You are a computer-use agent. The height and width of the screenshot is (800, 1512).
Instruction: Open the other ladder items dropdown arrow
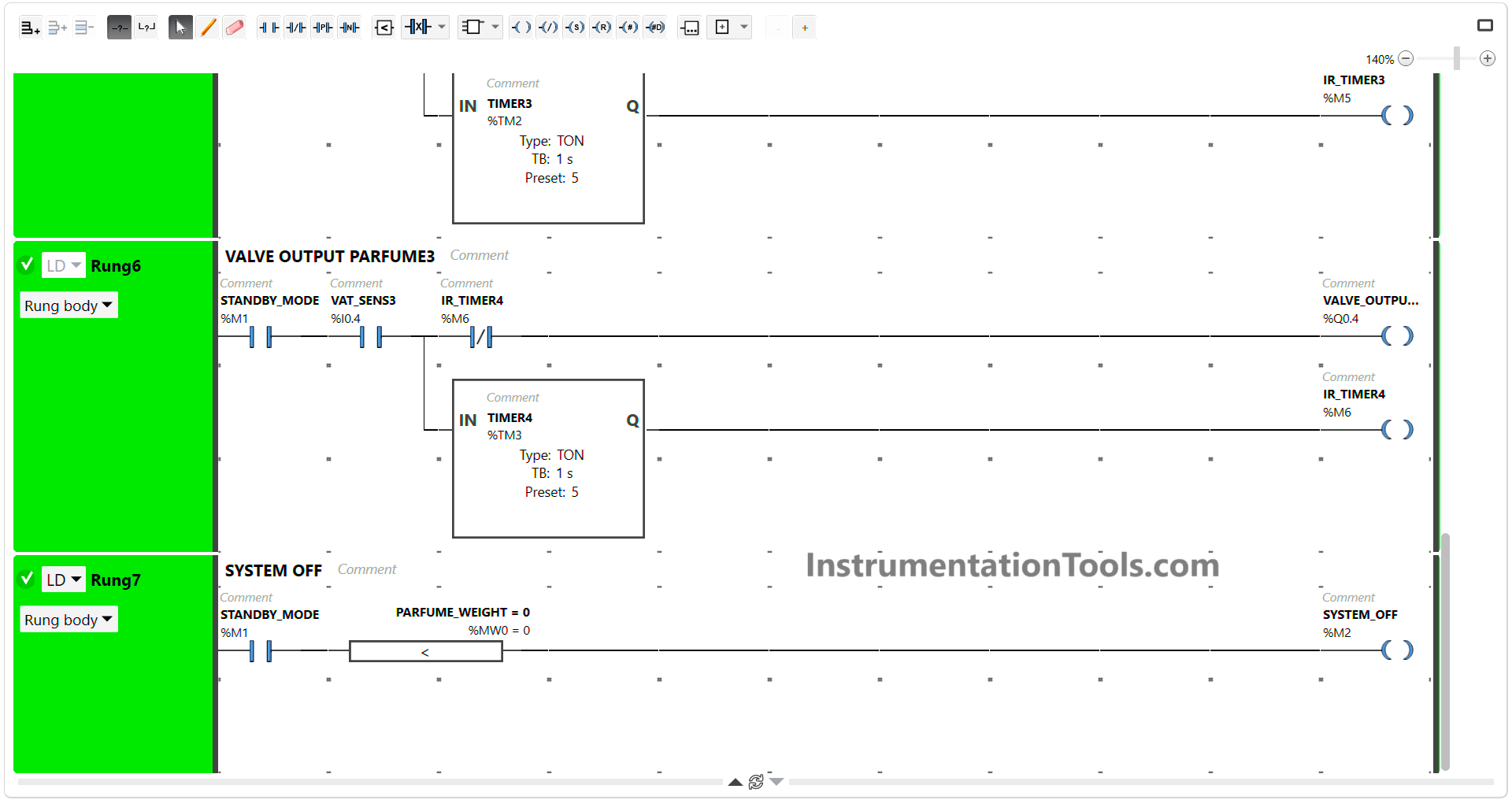click(x=744, y=28)
